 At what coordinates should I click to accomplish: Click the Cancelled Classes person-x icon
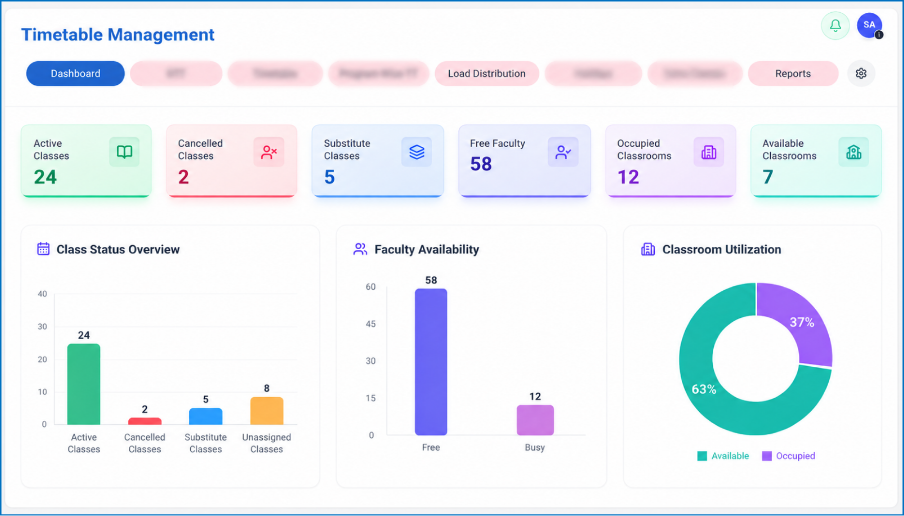[x=269, y=152]
